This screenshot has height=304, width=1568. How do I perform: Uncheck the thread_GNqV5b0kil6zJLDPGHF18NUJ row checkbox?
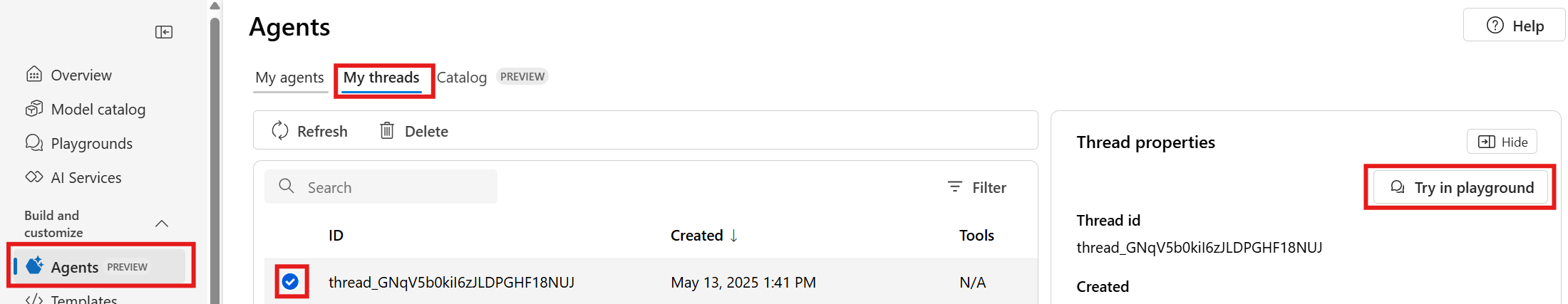click(x=290, y=282)
